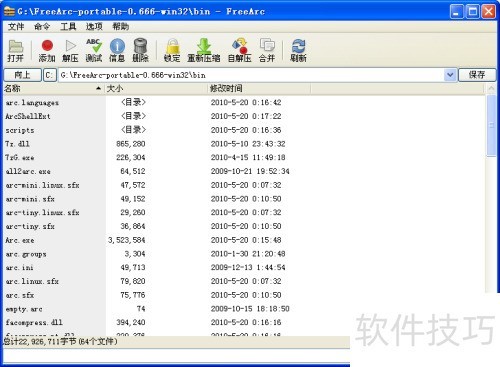This screenshot has height=367, width=500.
Task: Expand the path history dropdown arrow
Action: click(x=450, y=75)
